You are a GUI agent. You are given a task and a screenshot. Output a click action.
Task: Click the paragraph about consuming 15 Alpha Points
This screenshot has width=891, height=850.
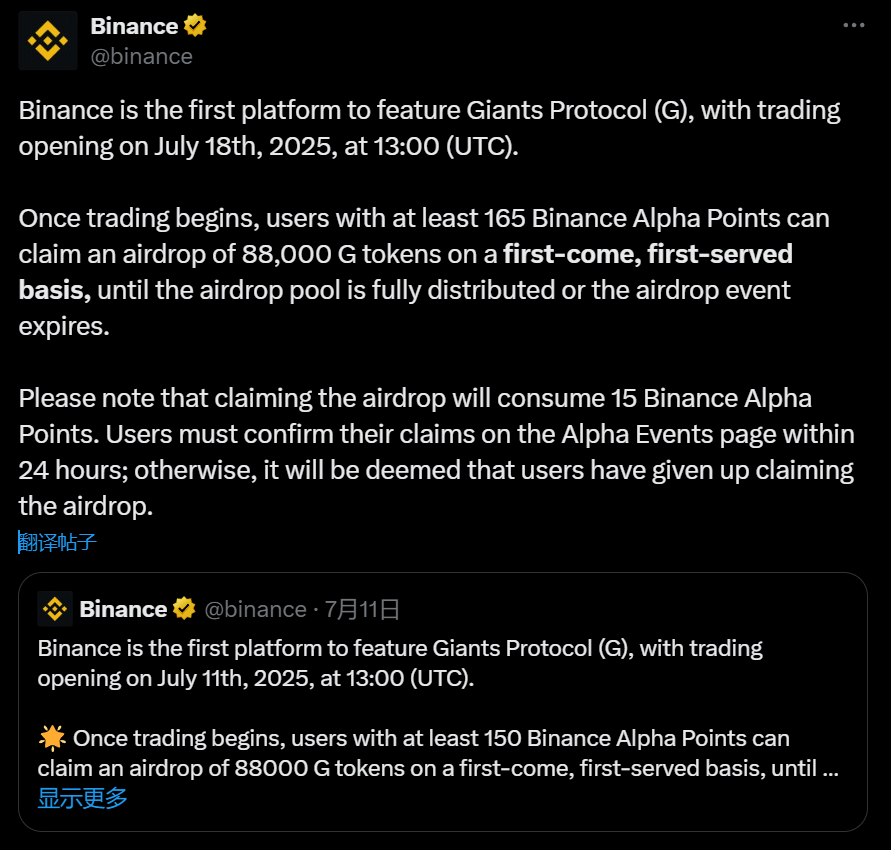coord(435,452)
